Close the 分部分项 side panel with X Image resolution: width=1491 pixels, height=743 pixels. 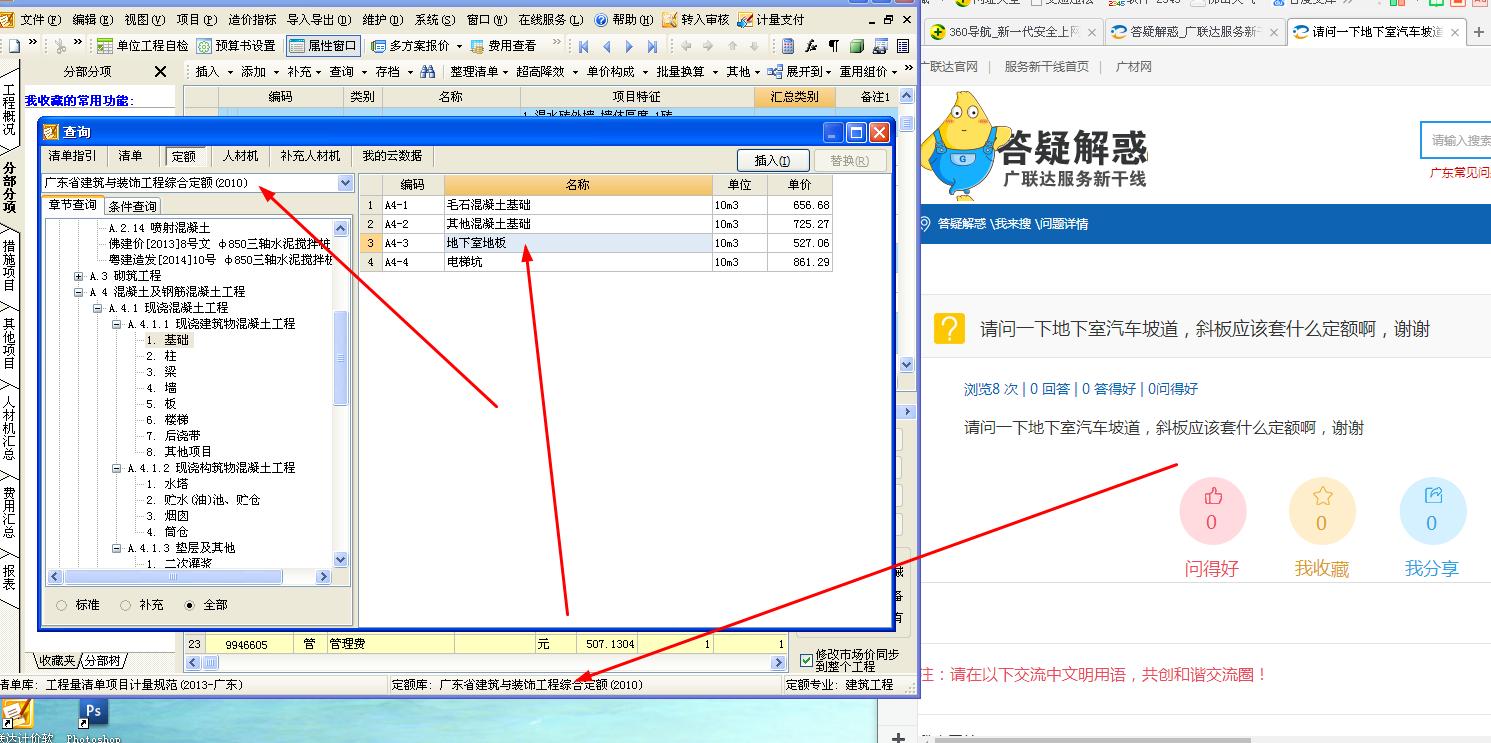coord(160,72)
